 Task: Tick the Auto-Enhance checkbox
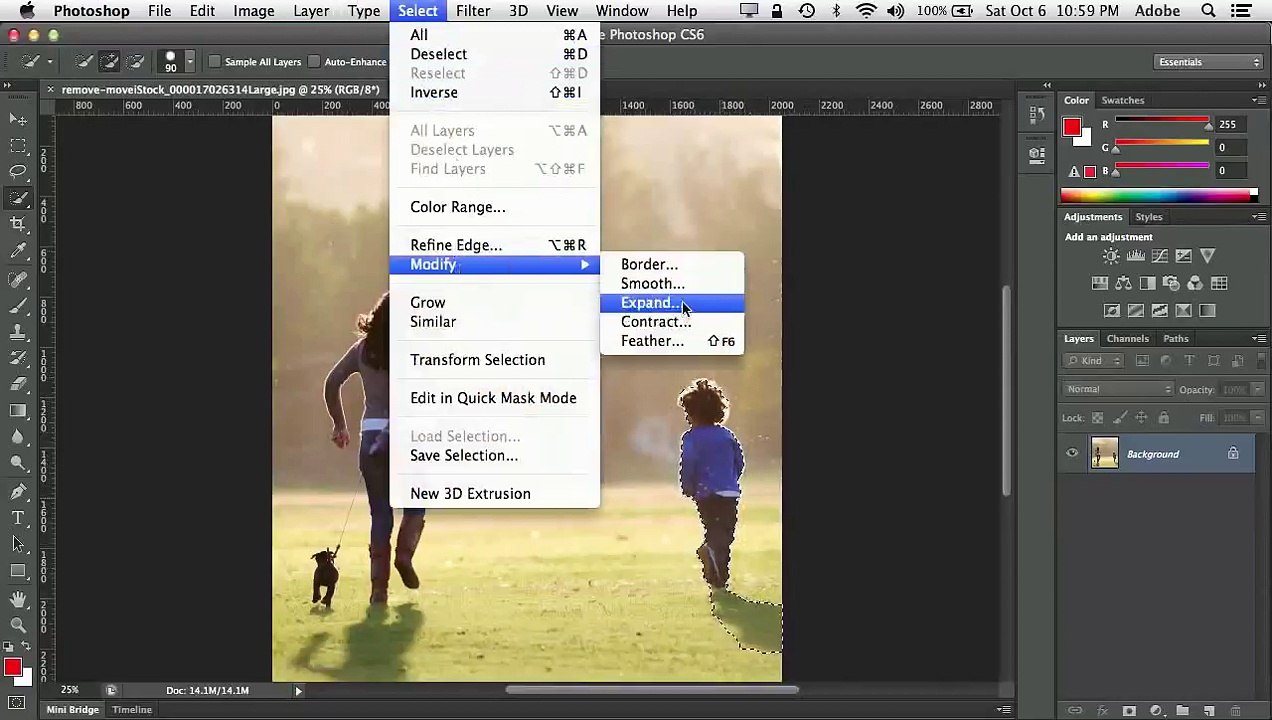(x=314, y=62)
